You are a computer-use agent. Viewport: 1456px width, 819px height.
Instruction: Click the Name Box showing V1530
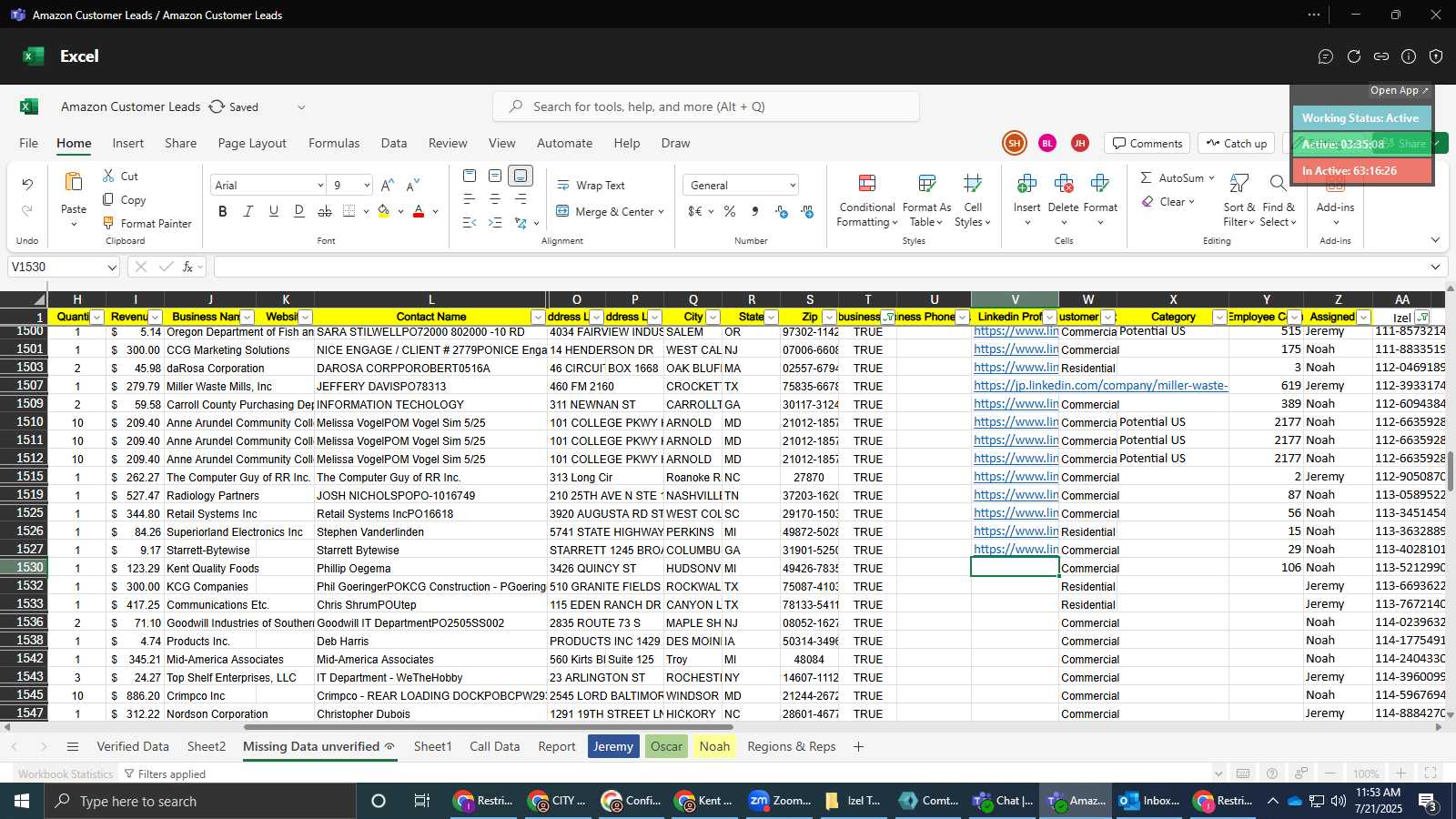(x=64, y=267)
